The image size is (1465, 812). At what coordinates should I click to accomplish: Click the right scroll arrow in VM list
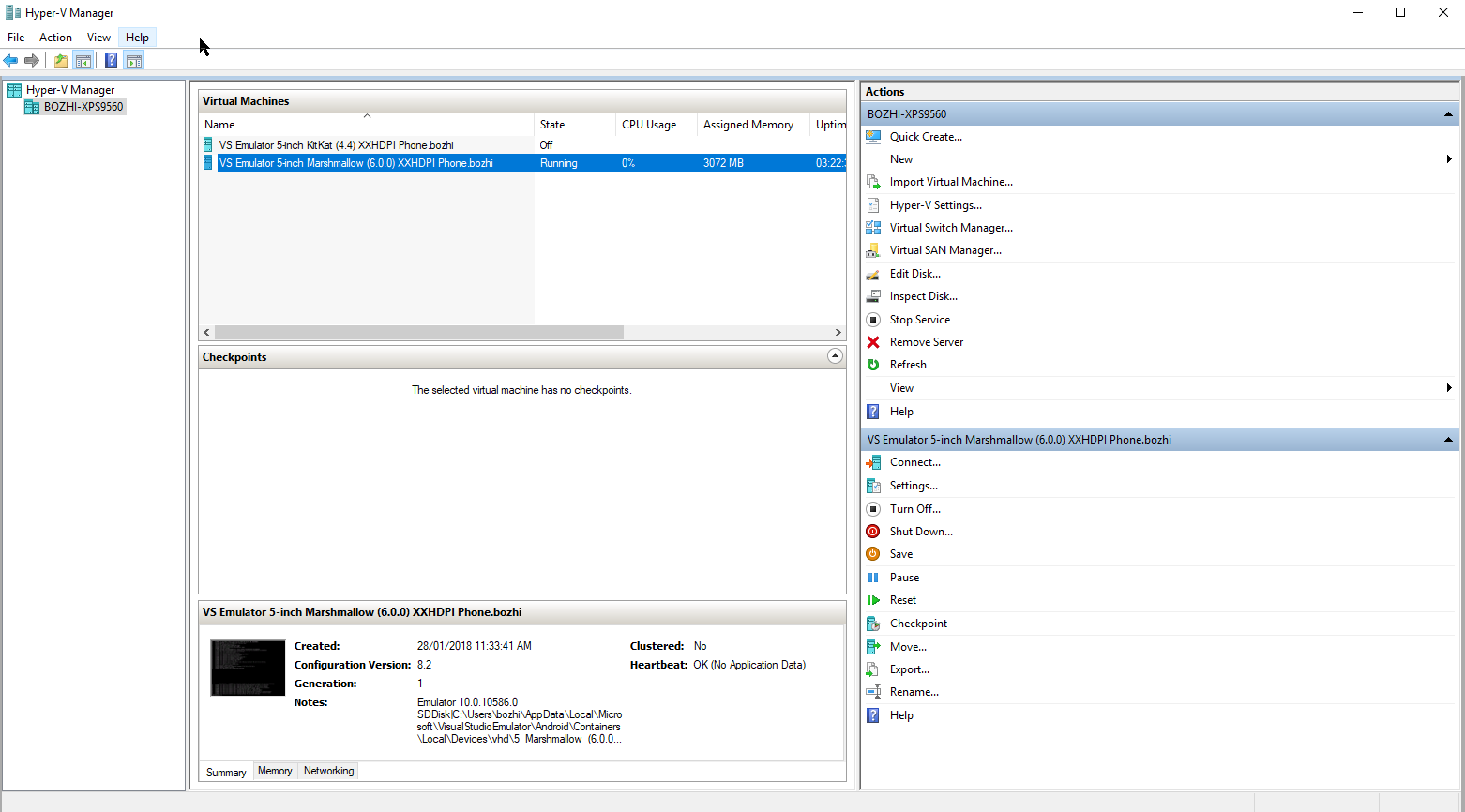pos(838,333)
